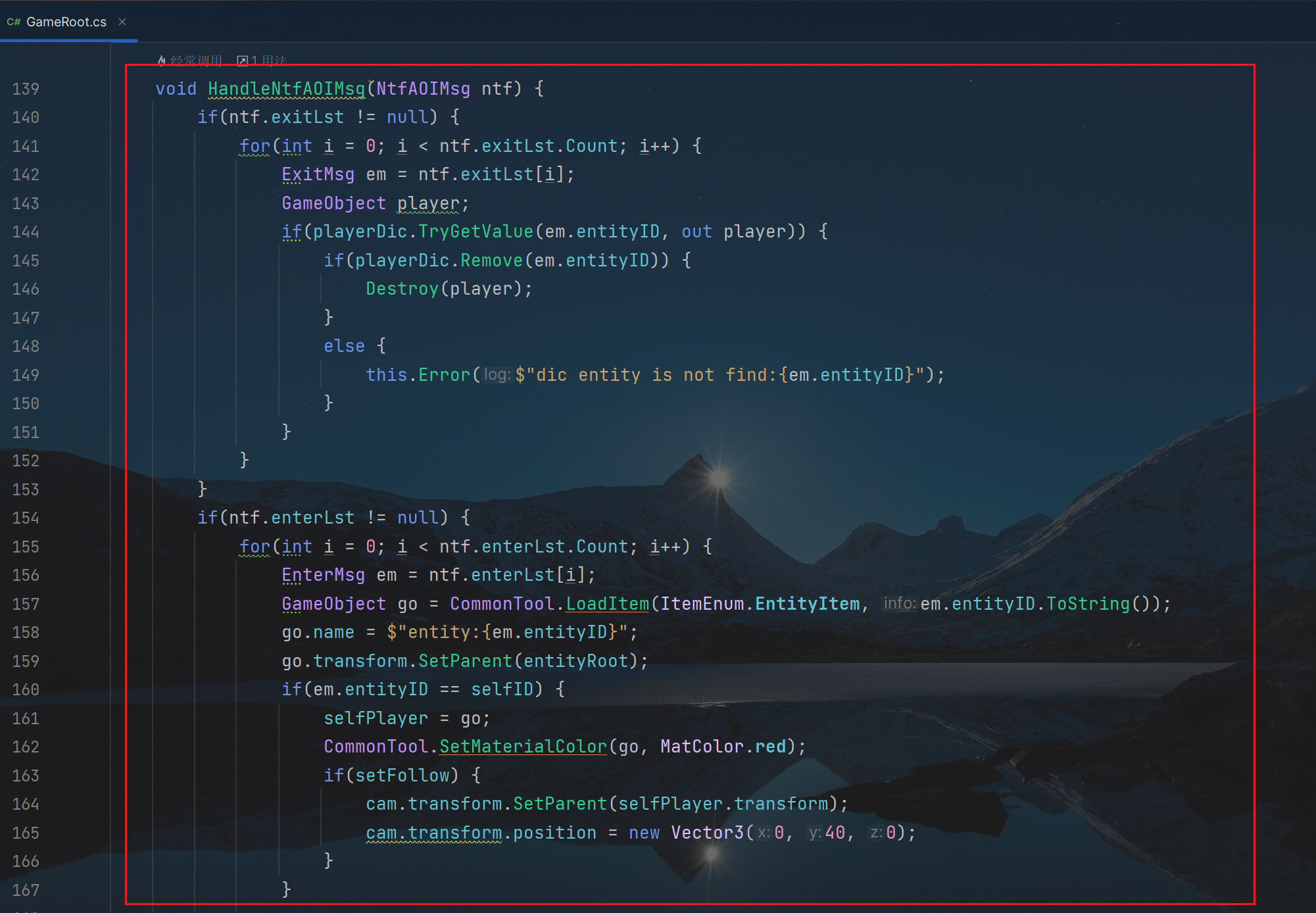1316x913 pixels.
Task: Click the Destroy call on line 146
Action: (402, 289)
